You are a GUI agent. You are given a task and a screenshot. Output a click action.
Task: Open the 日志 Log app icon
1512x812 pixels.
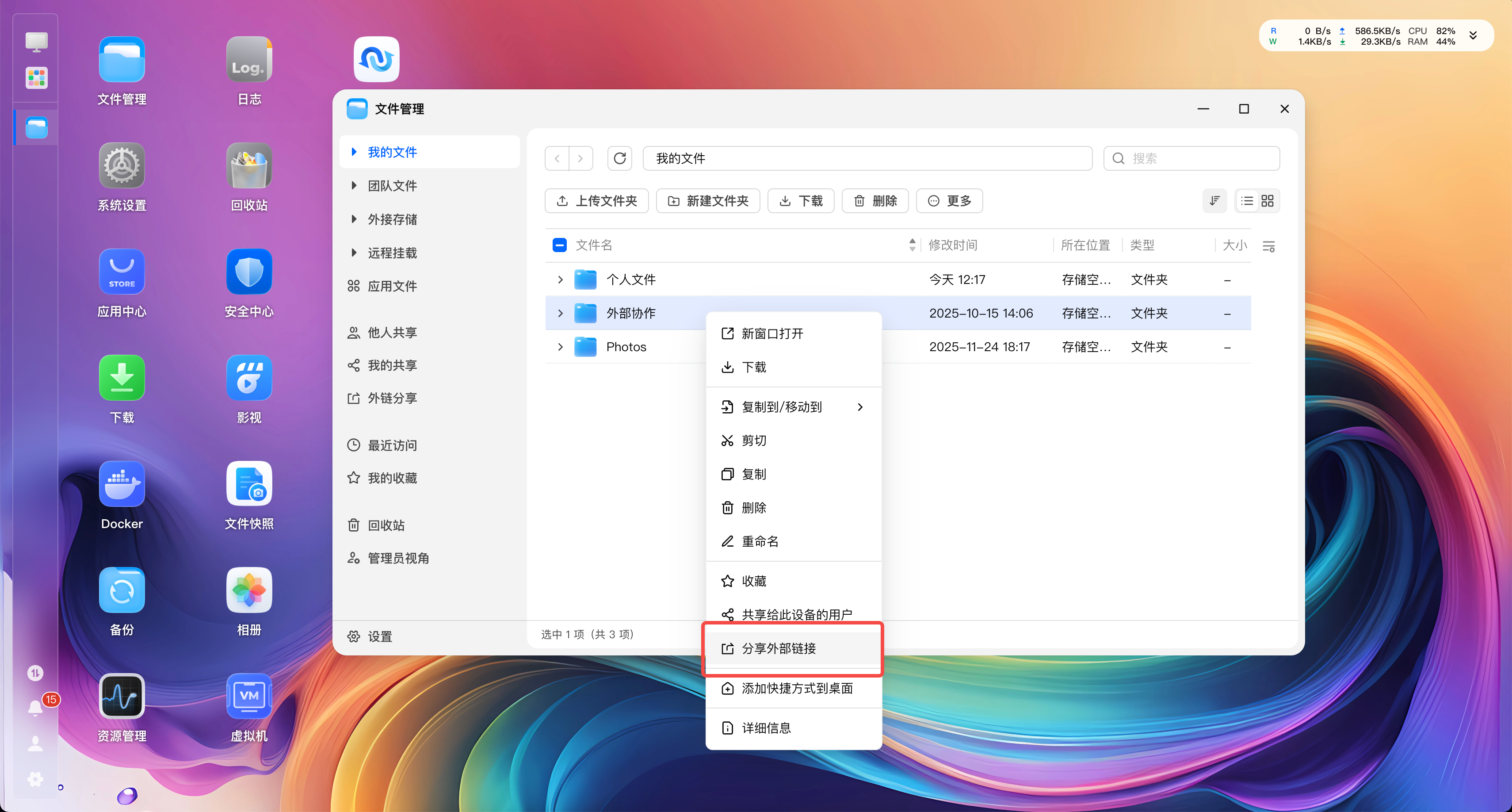click(249, 60)
